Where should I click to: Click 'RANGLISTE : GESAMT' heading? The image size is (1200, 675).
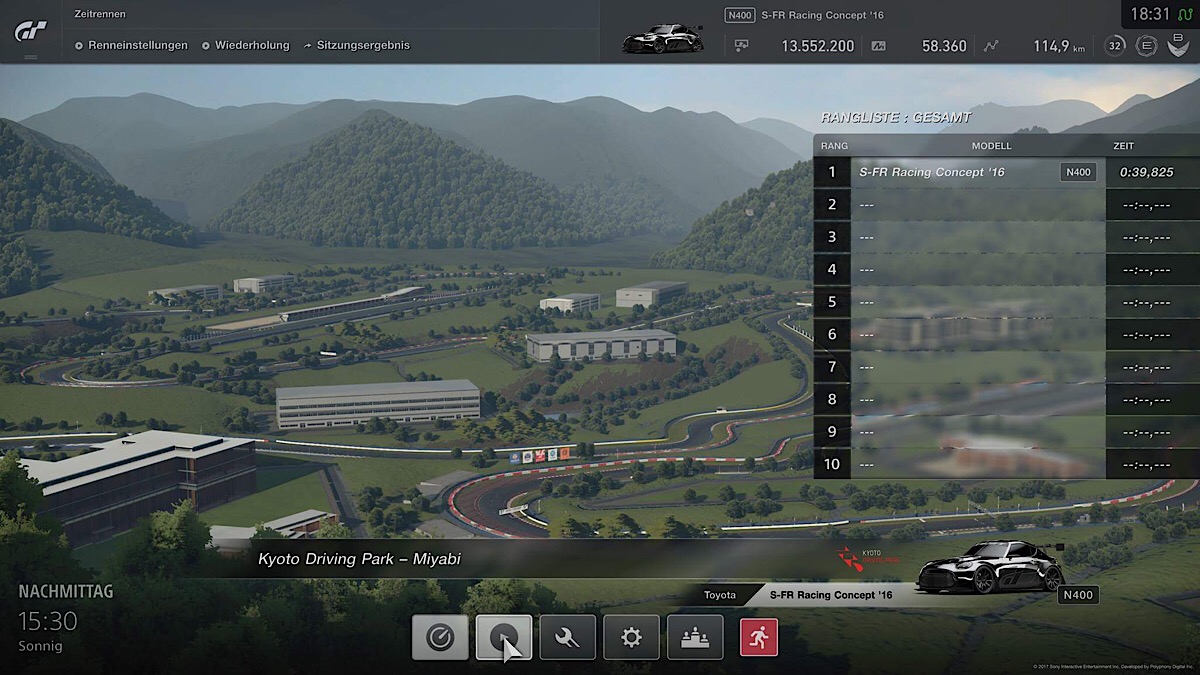tap(895, 117)
